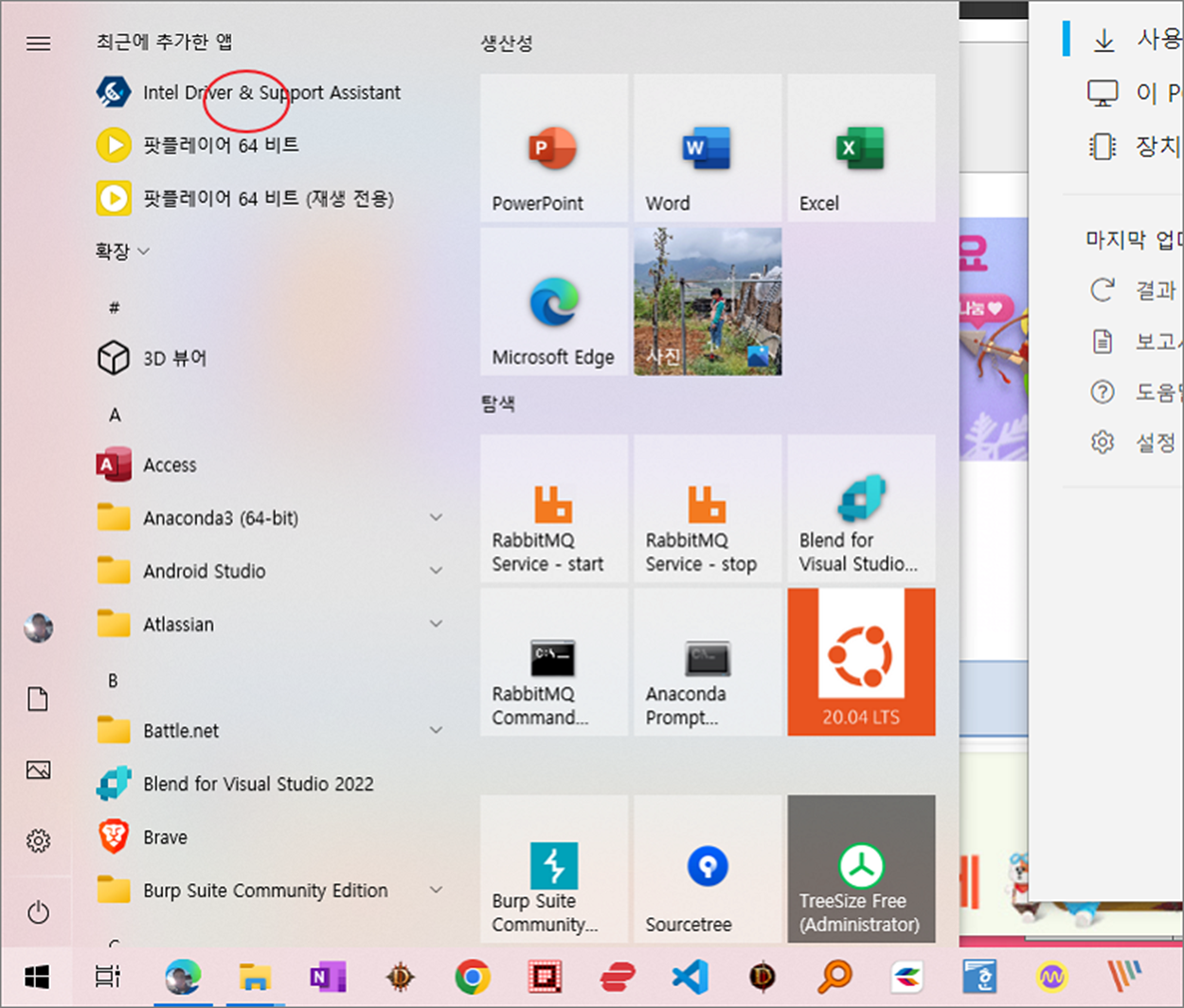Screen dimensions: 1184x1008
Task: Launch TreeSize Free (Administrator) tile
Action: (x=861, y=869)
